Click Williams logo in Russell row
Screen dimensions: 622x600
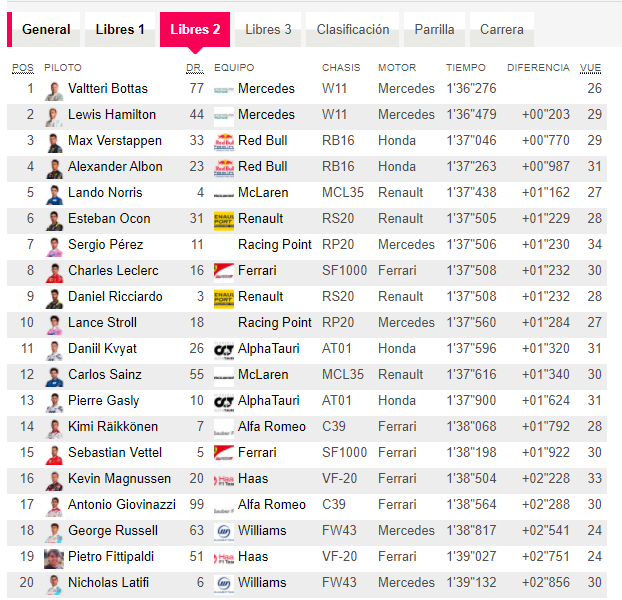tap(224, 533)
